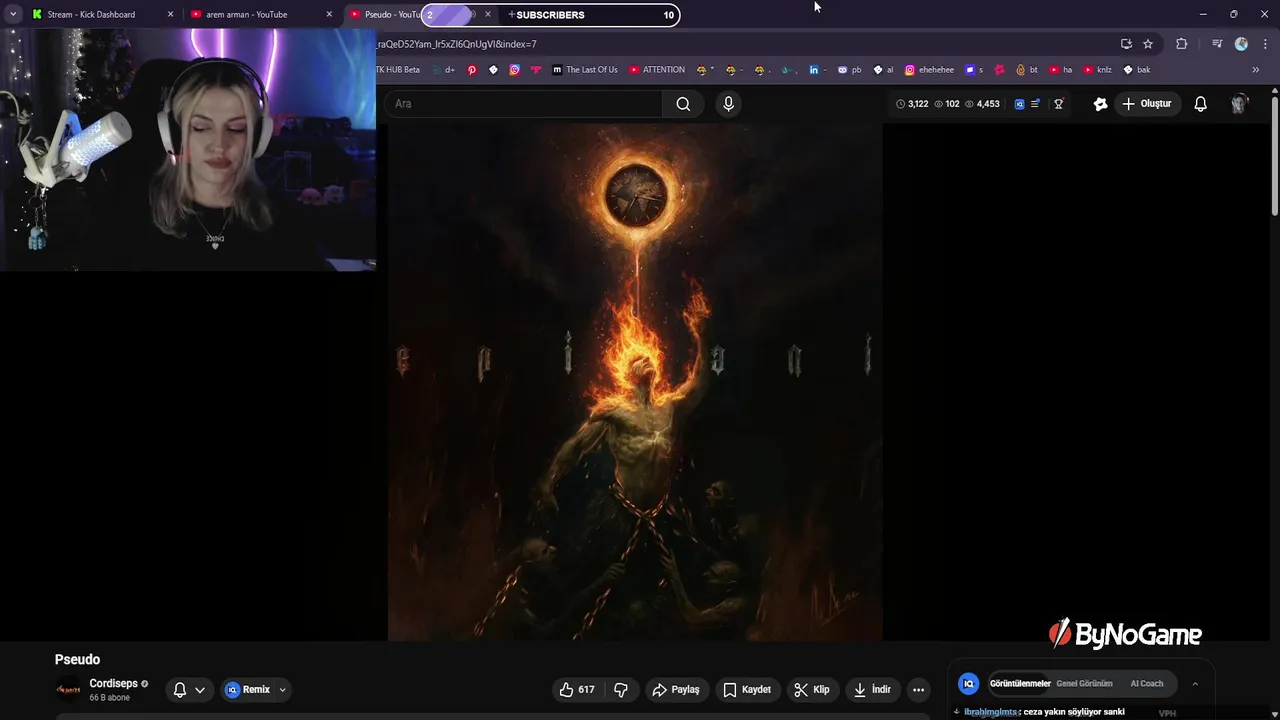Expand the Remix dropdown arrow

tap(282, 689)
